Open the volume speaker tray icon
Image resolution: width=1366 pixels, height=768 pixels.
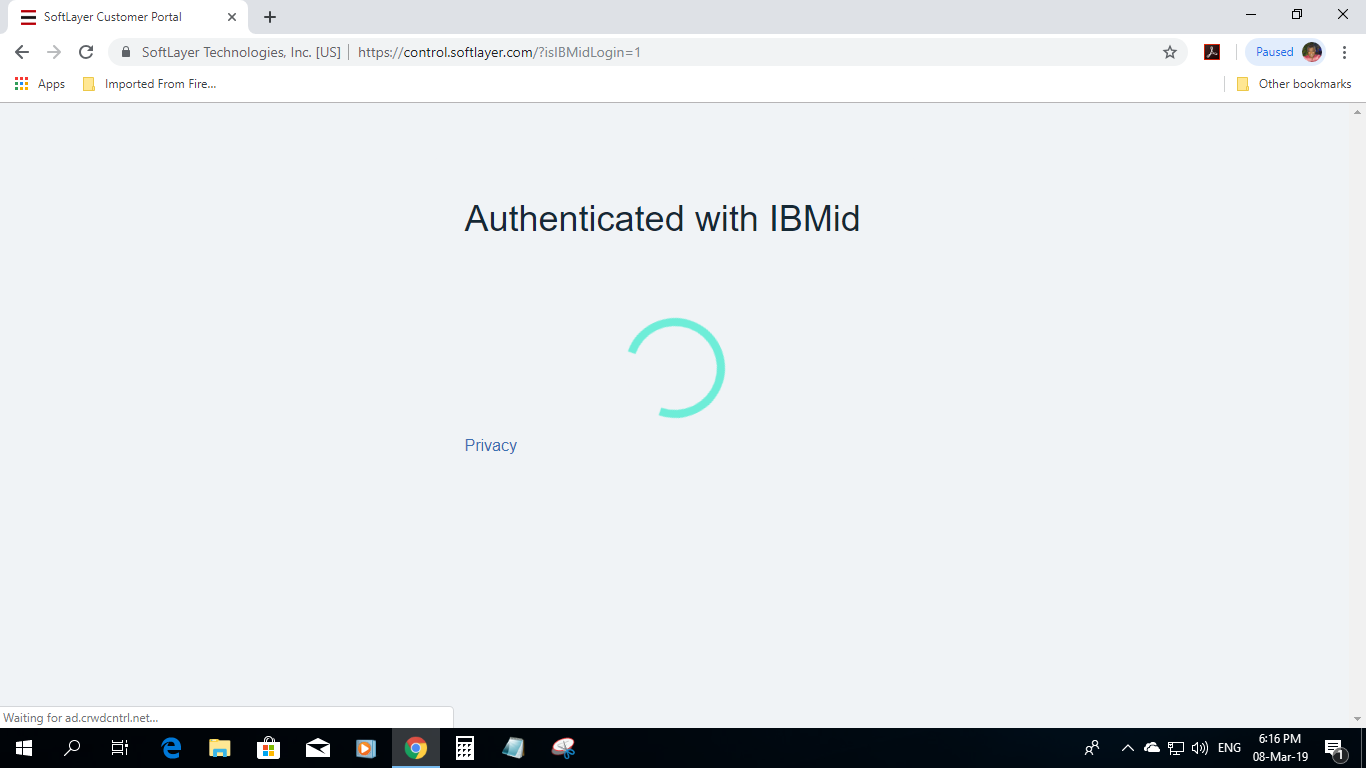click(x=1200, y=748)
